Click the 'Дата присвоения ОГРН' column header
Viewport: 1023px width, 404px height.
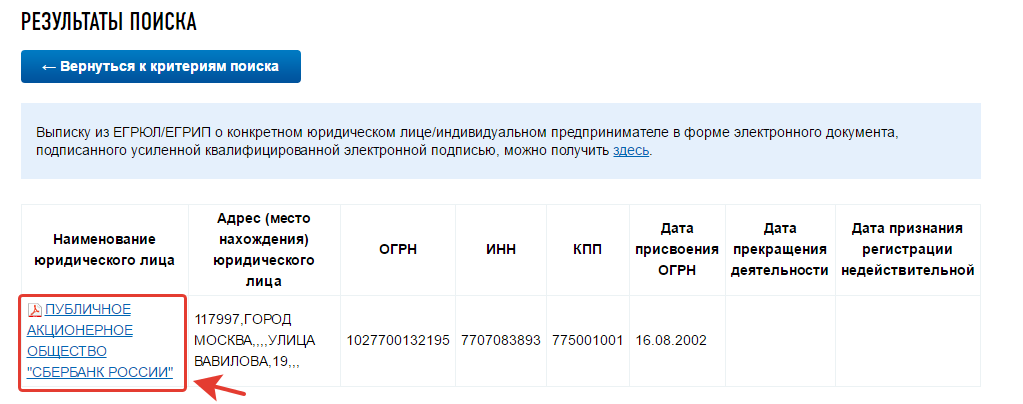677,250
